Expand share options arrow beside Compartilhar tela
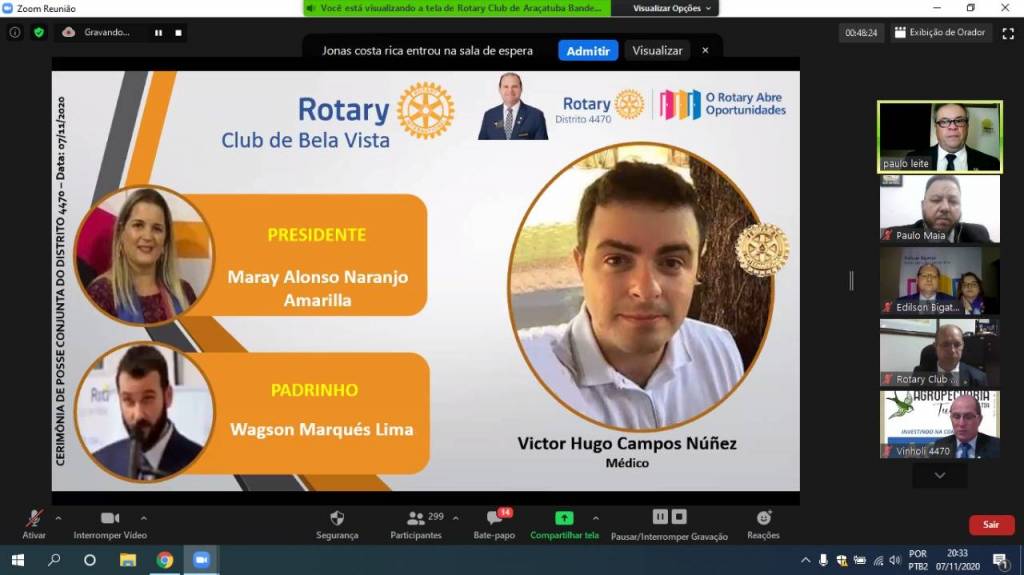This screenshot has height=575, width=1024. 596,518
